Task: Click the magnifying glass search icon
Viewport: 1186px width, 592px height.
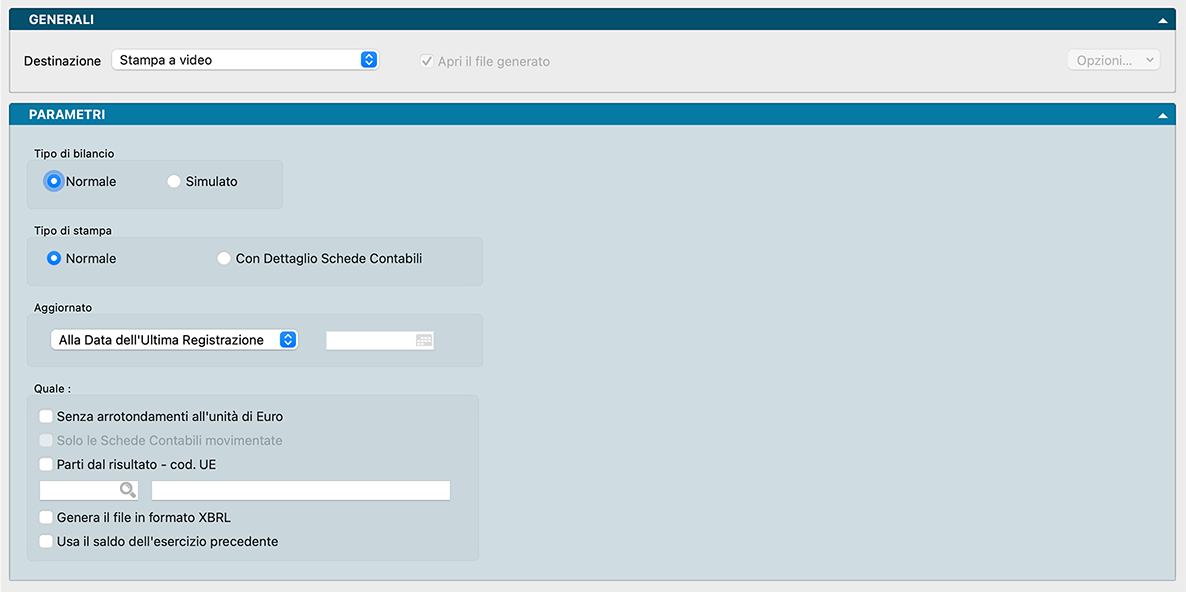Action: point(127,490)
